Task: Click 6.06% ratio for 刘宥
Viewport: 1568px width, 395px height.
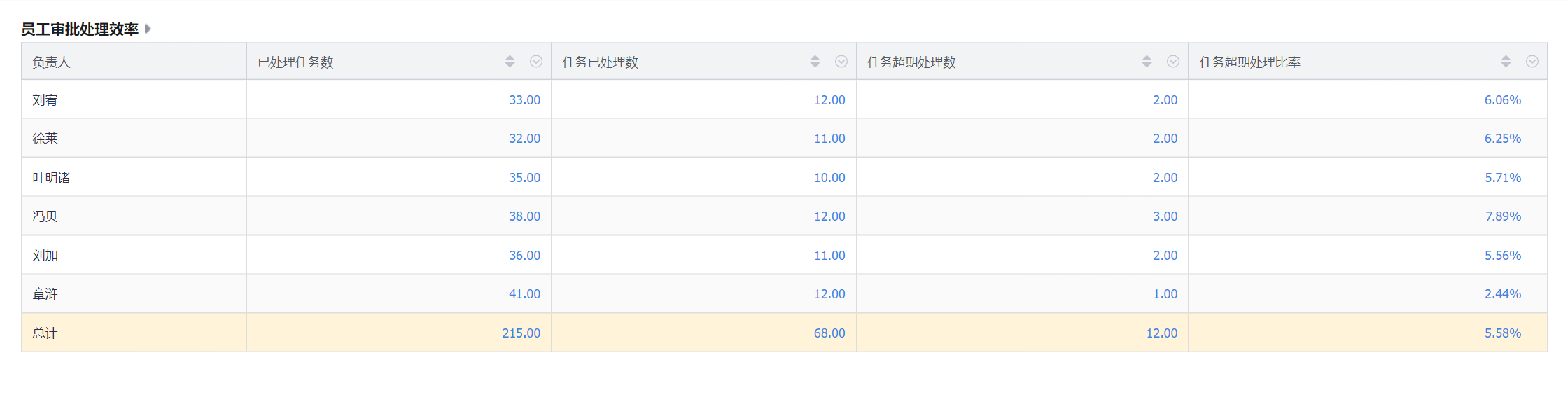Action: coord(1503,100)
